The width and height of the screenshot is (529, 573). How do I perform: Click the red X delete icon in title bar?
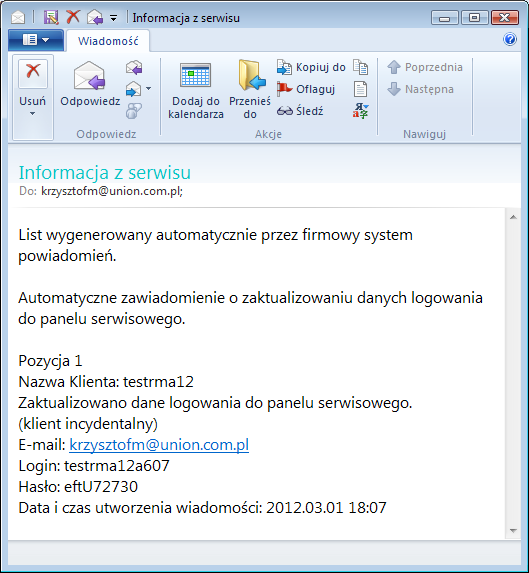tap(73, 17)
